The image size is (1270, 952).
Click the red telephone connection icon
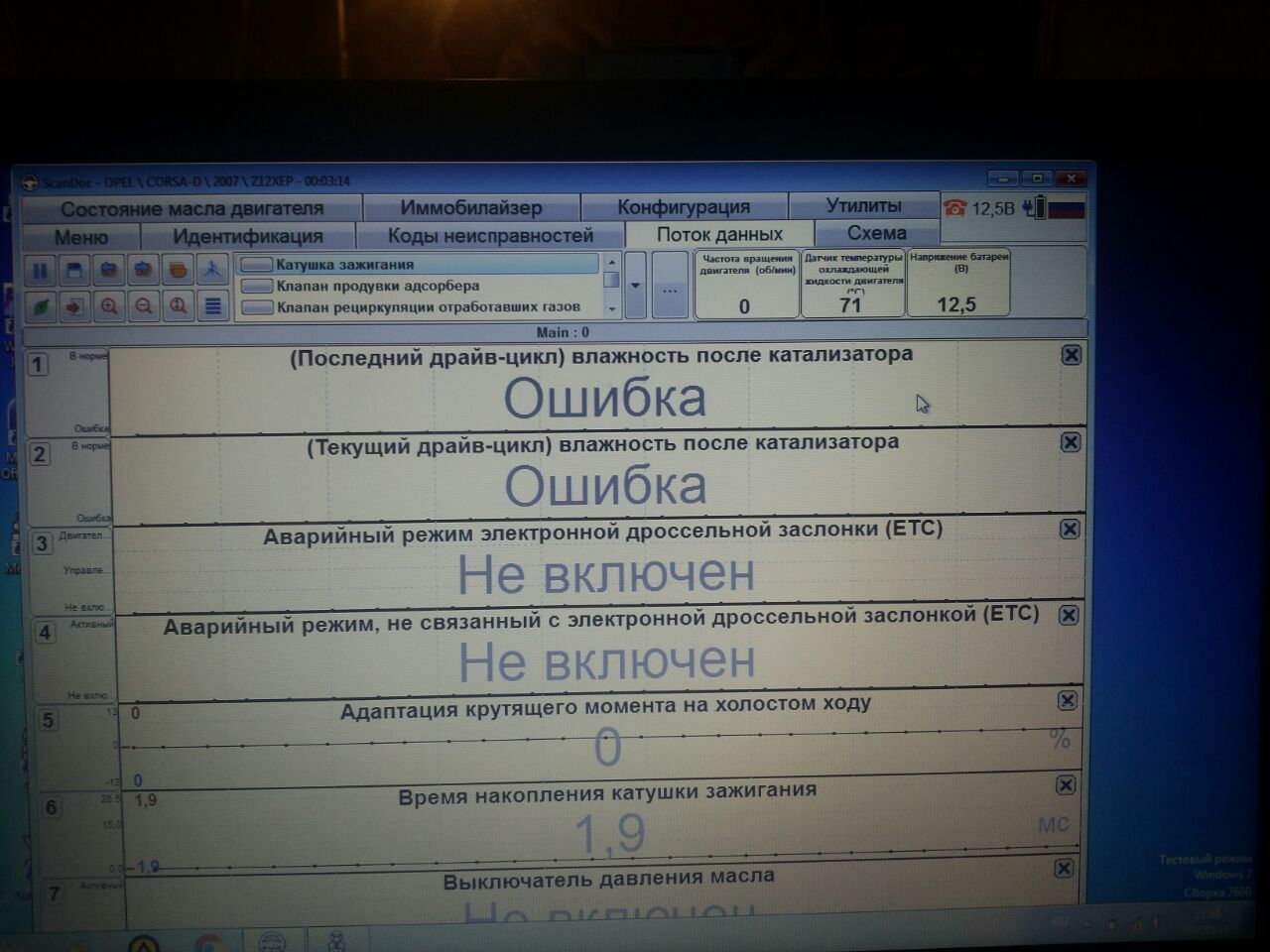955,207
